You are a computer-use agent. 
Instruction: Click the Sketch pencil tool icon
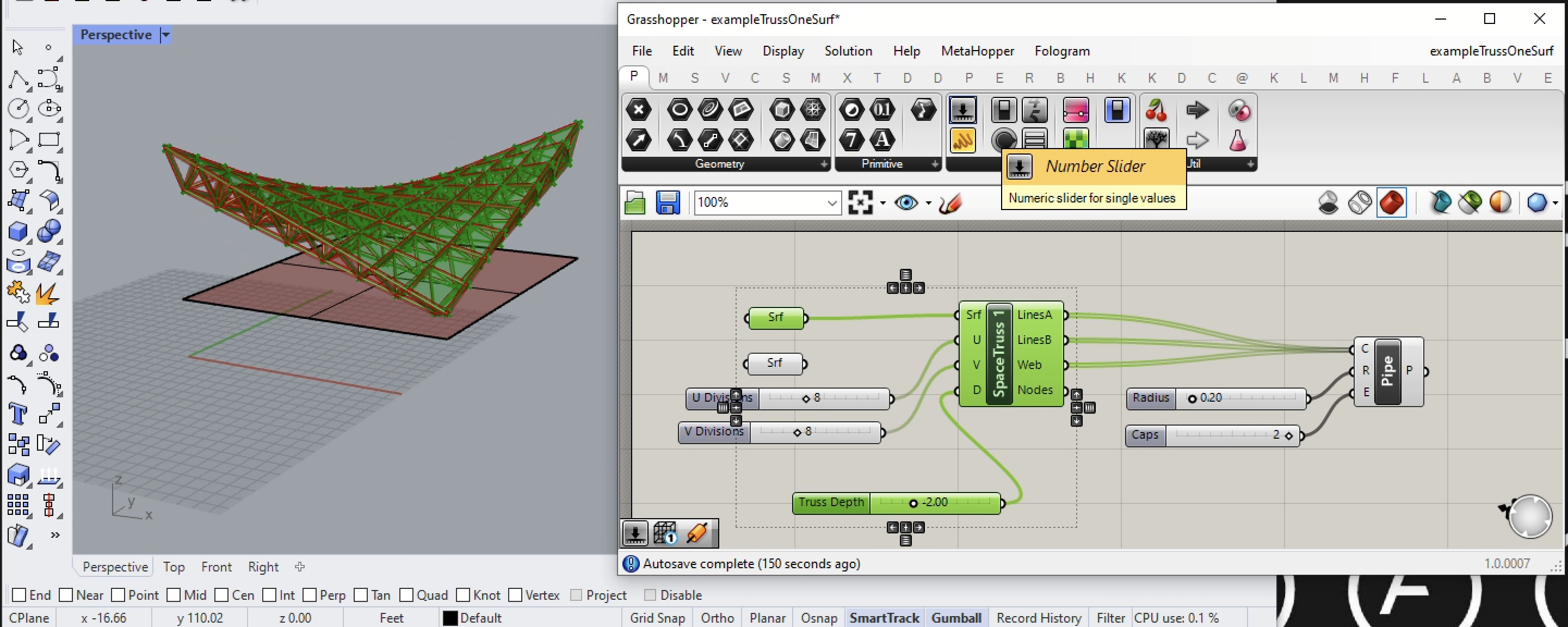(x=950, y=202)
